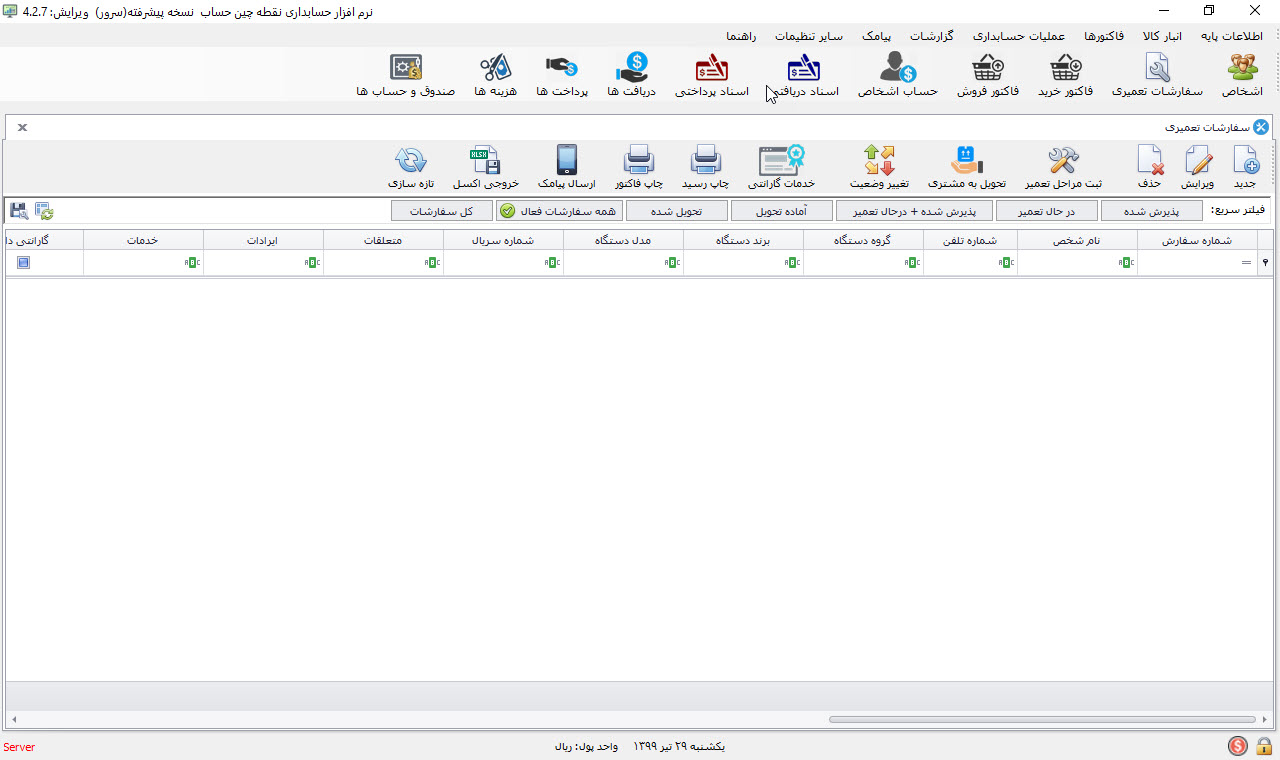Image resolution: width=1280 pixels, height=760 pixels.
Task: Open the نام شخص filter operator dropdown
Action: point(1126,262)
